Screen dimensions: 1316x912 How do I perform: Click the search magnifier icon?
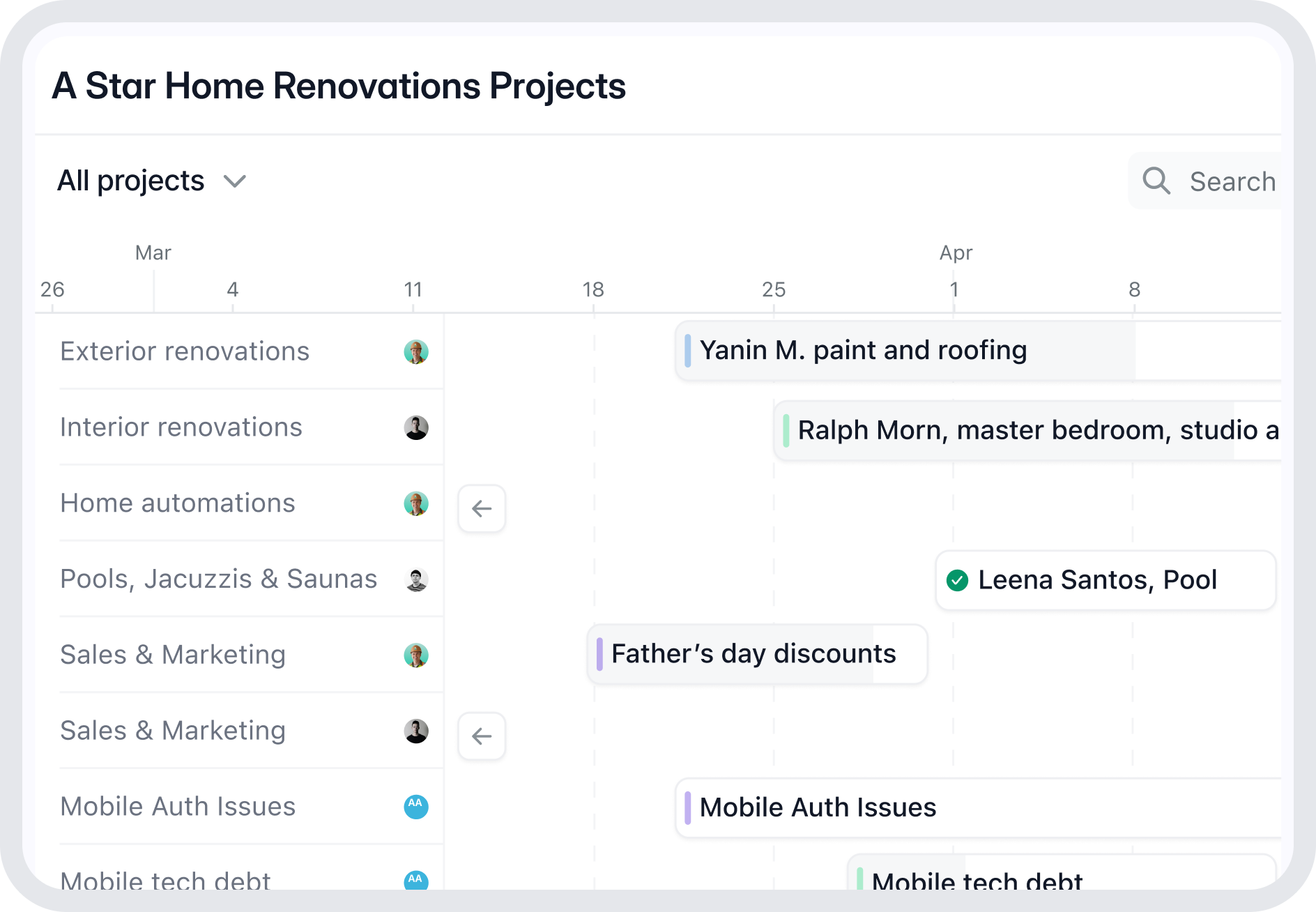click(x=1156, y=181)
